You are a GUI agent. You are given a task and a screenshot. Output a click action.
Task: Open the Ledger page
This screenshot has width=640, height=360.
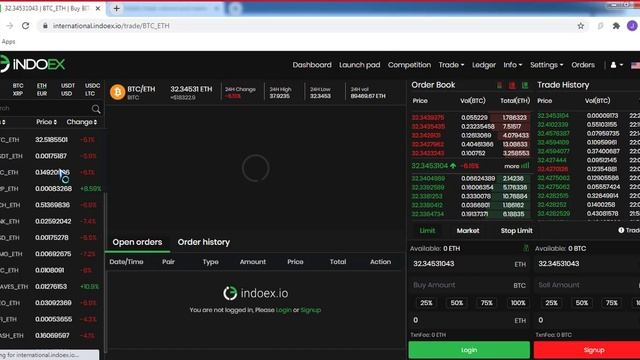(484, 65)
